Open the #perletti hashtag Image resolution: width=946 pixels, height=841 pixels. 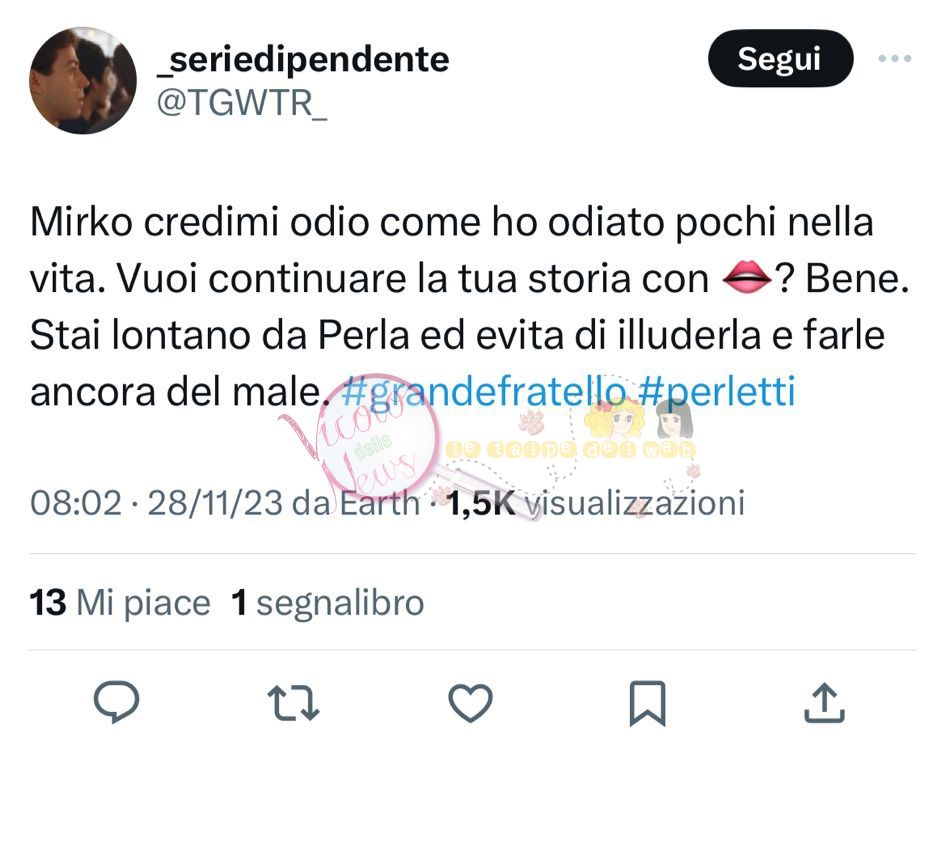tap(716, 391)
